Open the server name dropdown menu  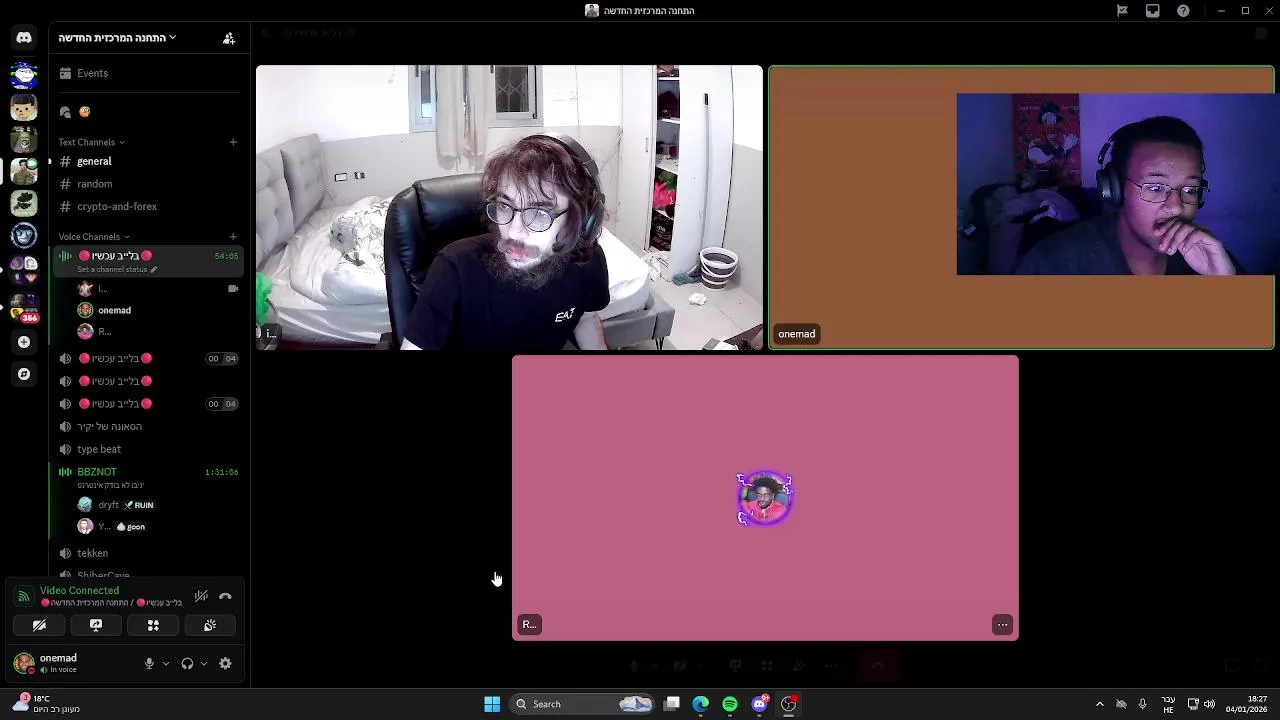point(117,38)
